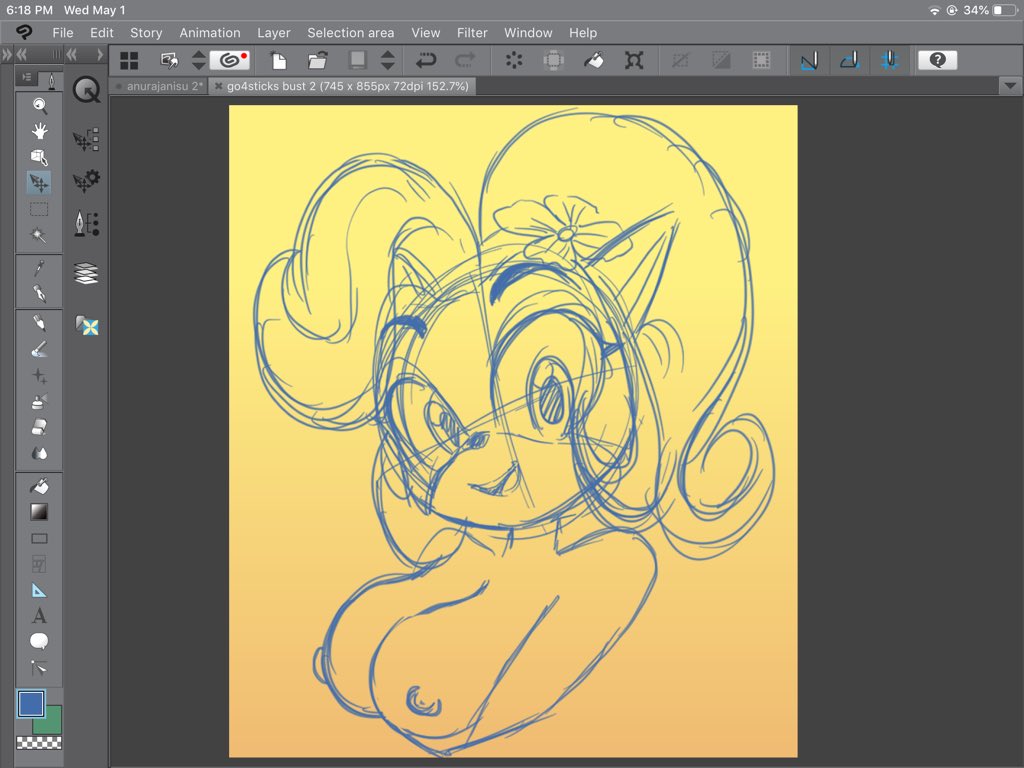This screenshot has width=1024, height=768.
Task: Expand the canvas tab list dropdown arrow
Action: click(x=1008, y=86)
